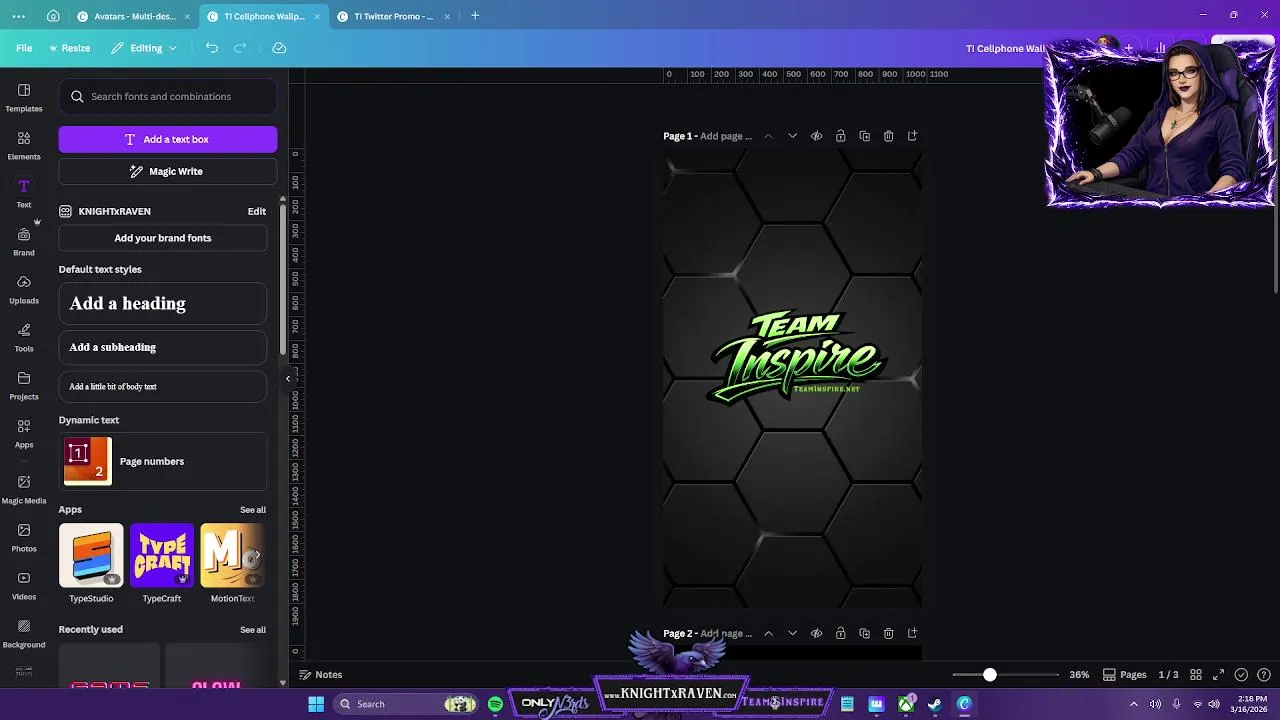1280x720 pixels.
Task: Collapse the side panel with arrow handle
Action: (288, 378)
